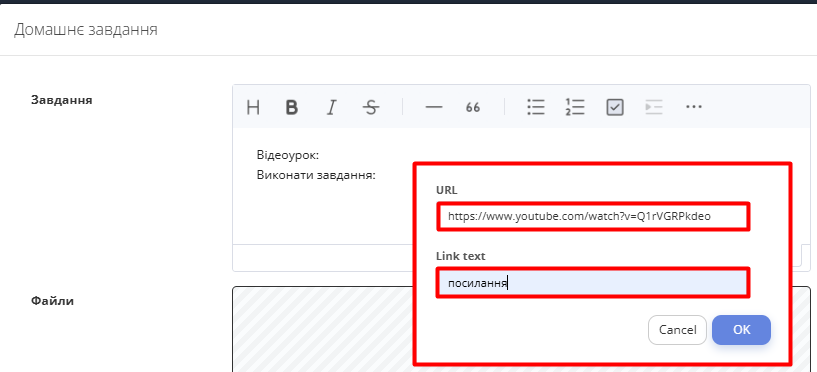Click the 'Домашнє завдання' heading

point(85,30)
